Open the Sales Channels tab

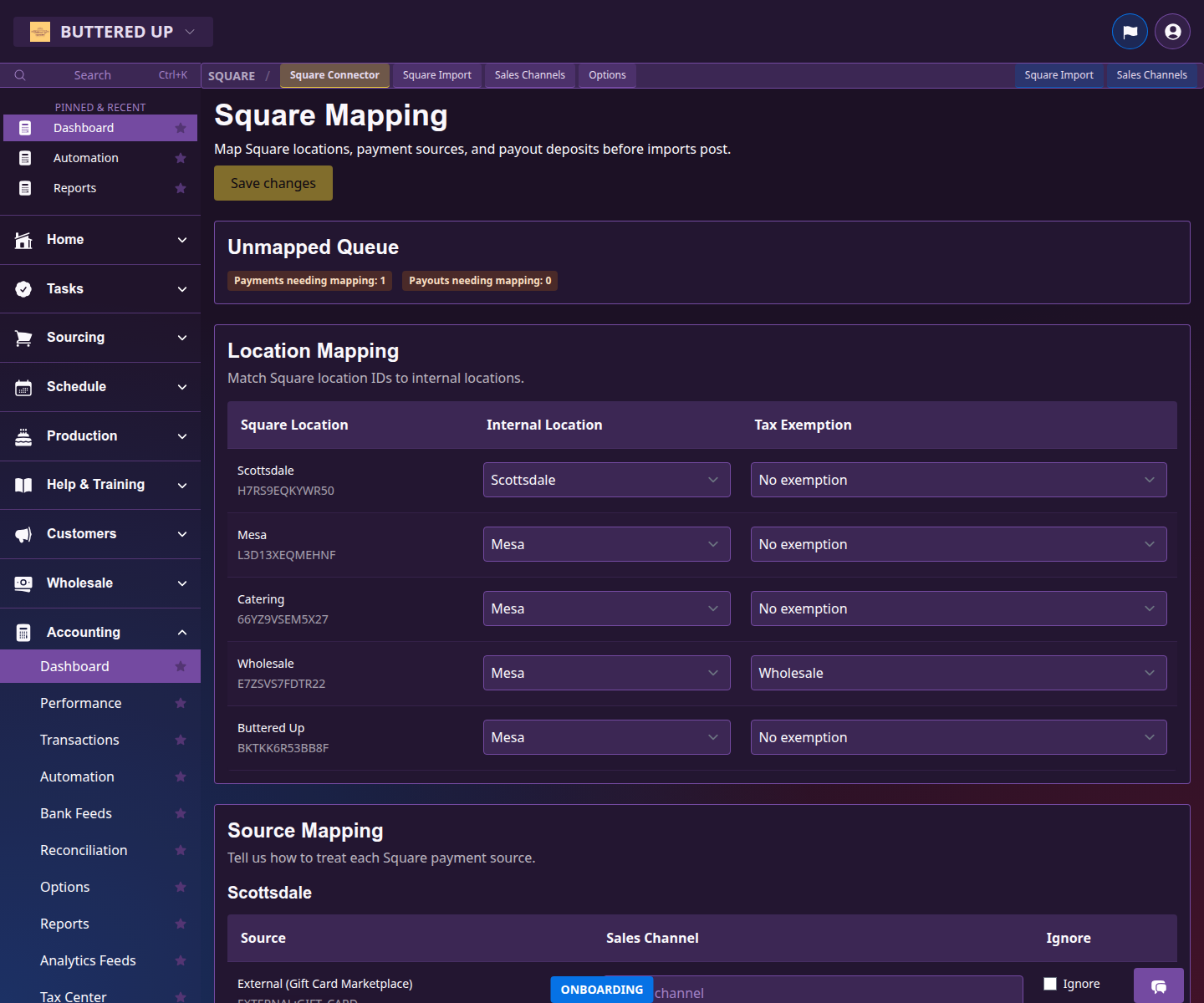click(x=529, y=75)
